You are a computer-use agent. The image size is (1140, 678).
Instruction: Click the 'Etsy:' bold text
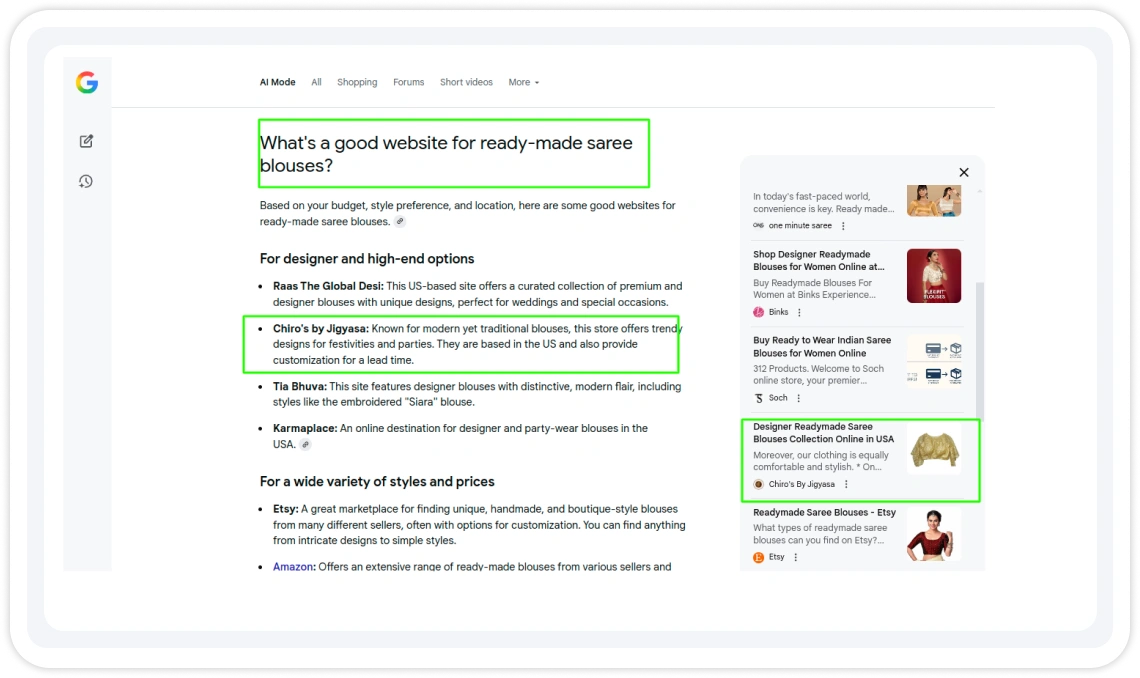tap(285, 509)
